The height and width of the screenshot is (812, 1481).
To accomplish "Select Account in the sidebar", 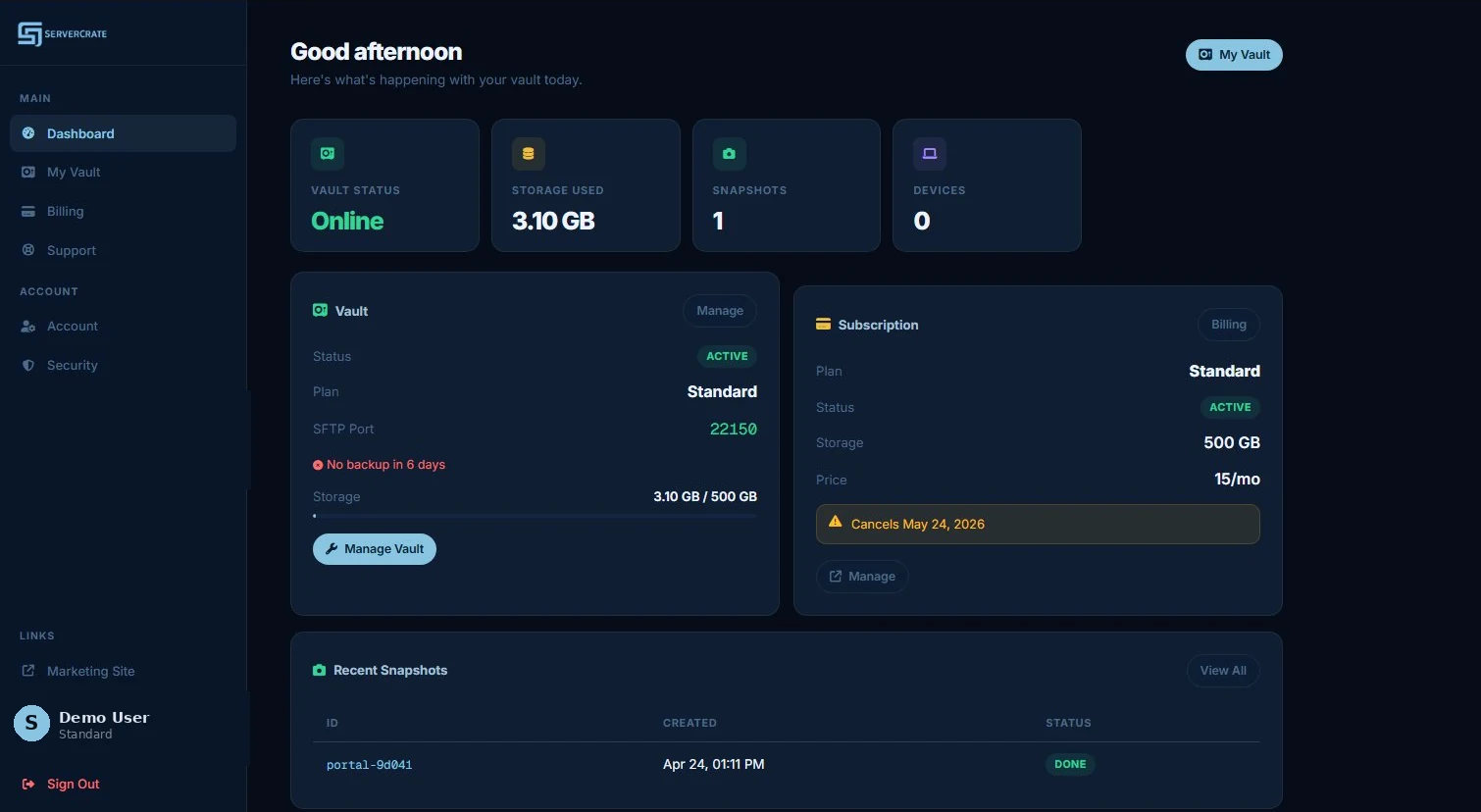I will pos(123,326).
